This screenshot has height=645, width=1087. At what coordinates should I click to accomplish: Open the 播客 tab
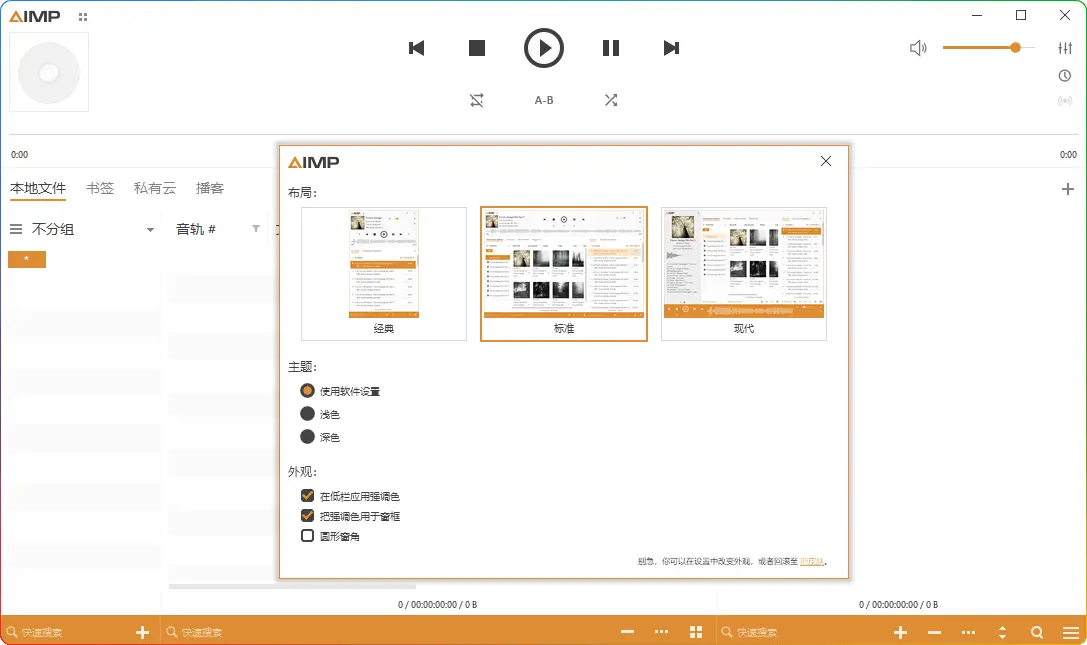tap(210, 188)
